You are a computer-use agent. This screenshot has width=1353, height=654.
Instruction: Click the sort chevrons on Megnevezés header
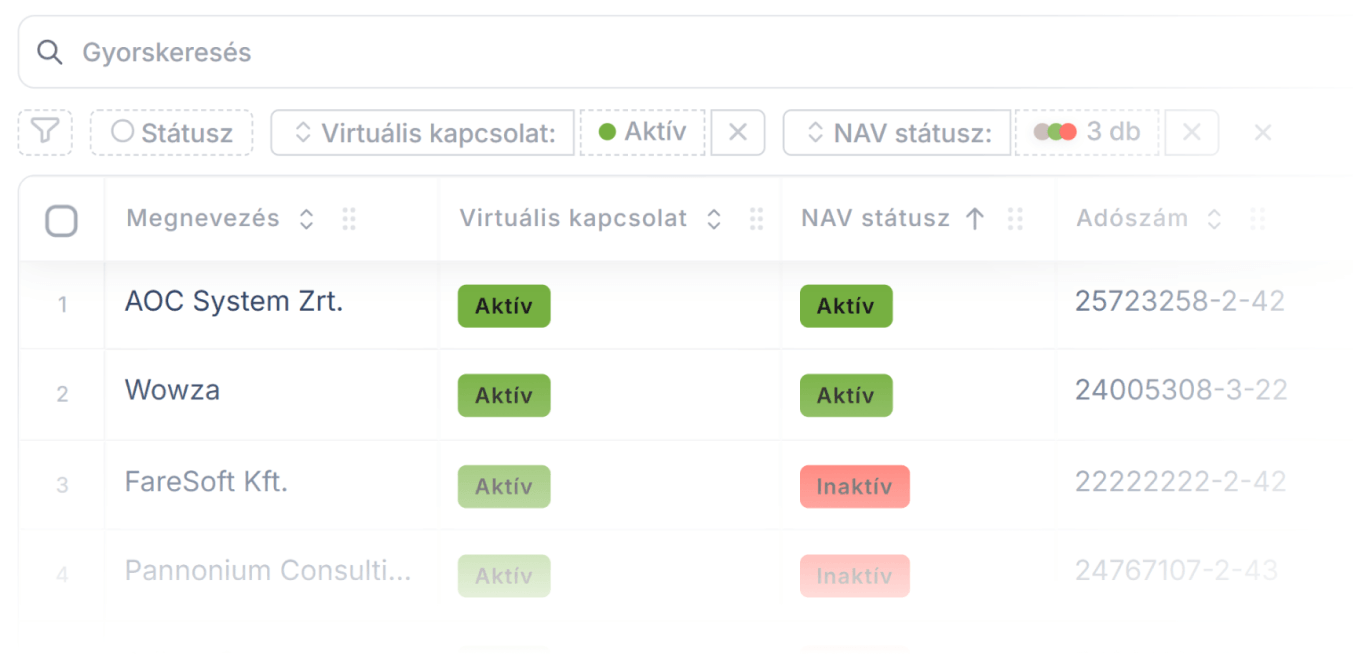tap(305, 218)
